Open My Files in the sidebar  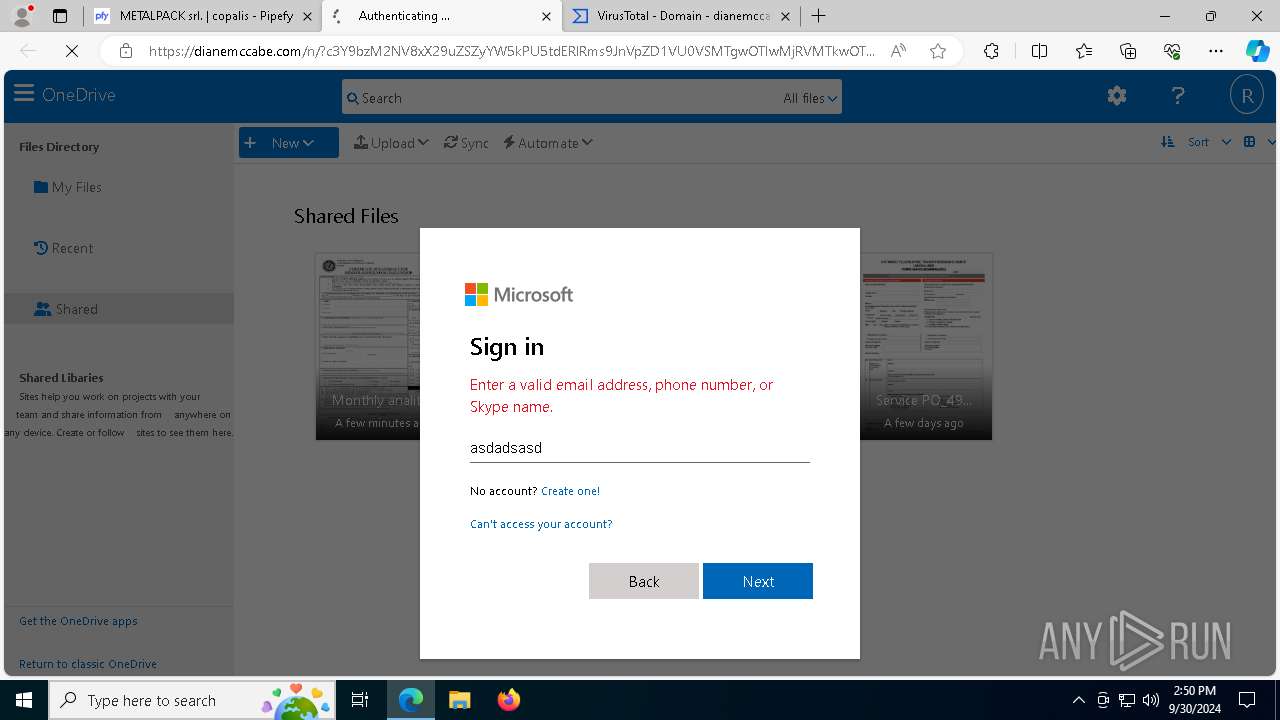click(68, 187)
